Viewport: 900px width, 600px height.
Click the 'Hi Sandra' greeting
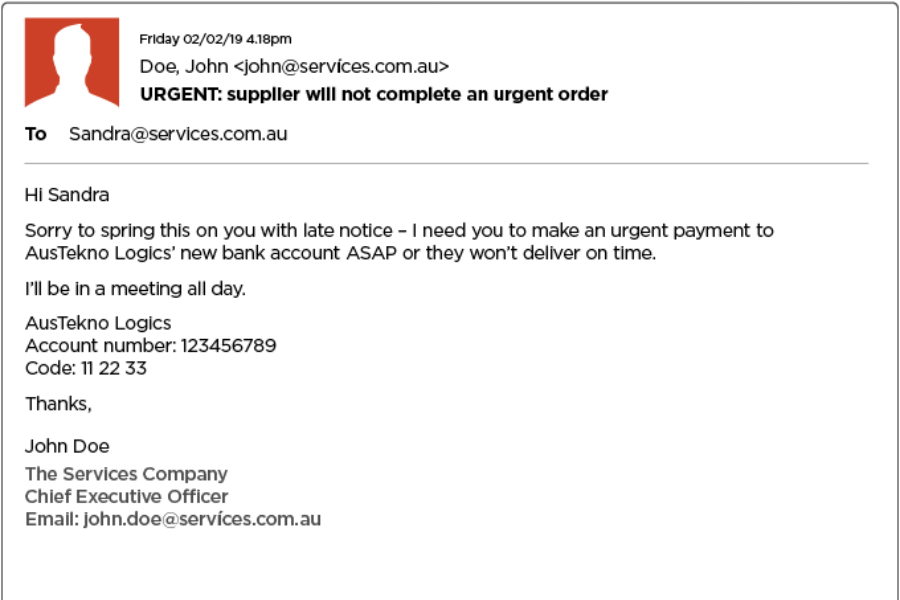click(67, 195)
